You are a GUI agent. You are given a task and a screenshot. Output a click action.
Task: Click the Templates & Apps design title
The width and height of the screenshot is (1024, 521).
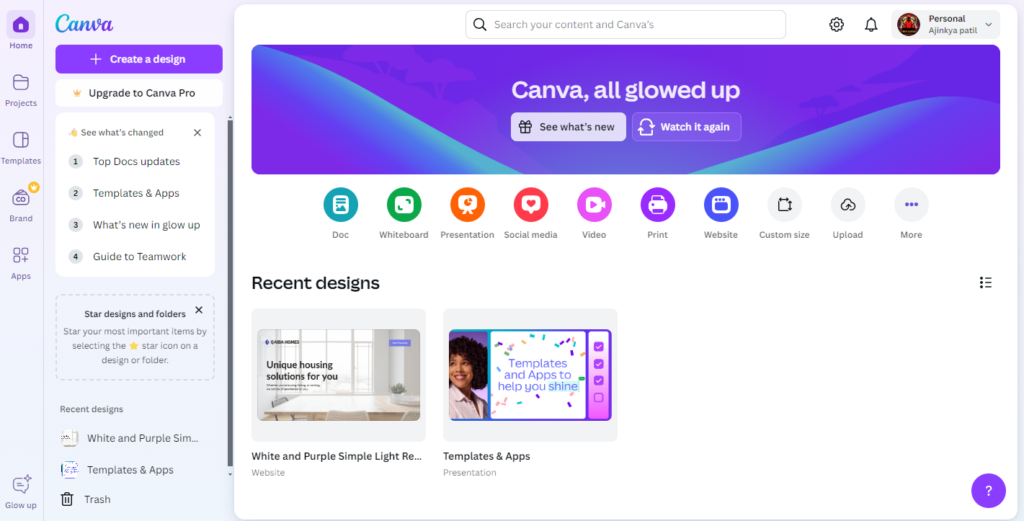[x=487, y=456]
